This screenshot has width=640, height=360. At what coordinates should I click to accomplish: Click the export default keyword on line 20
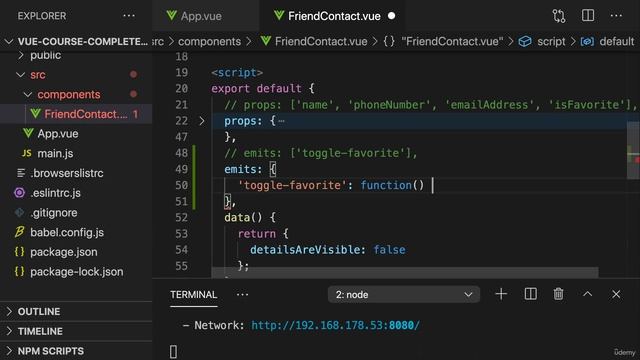click(x=256, y=89)
